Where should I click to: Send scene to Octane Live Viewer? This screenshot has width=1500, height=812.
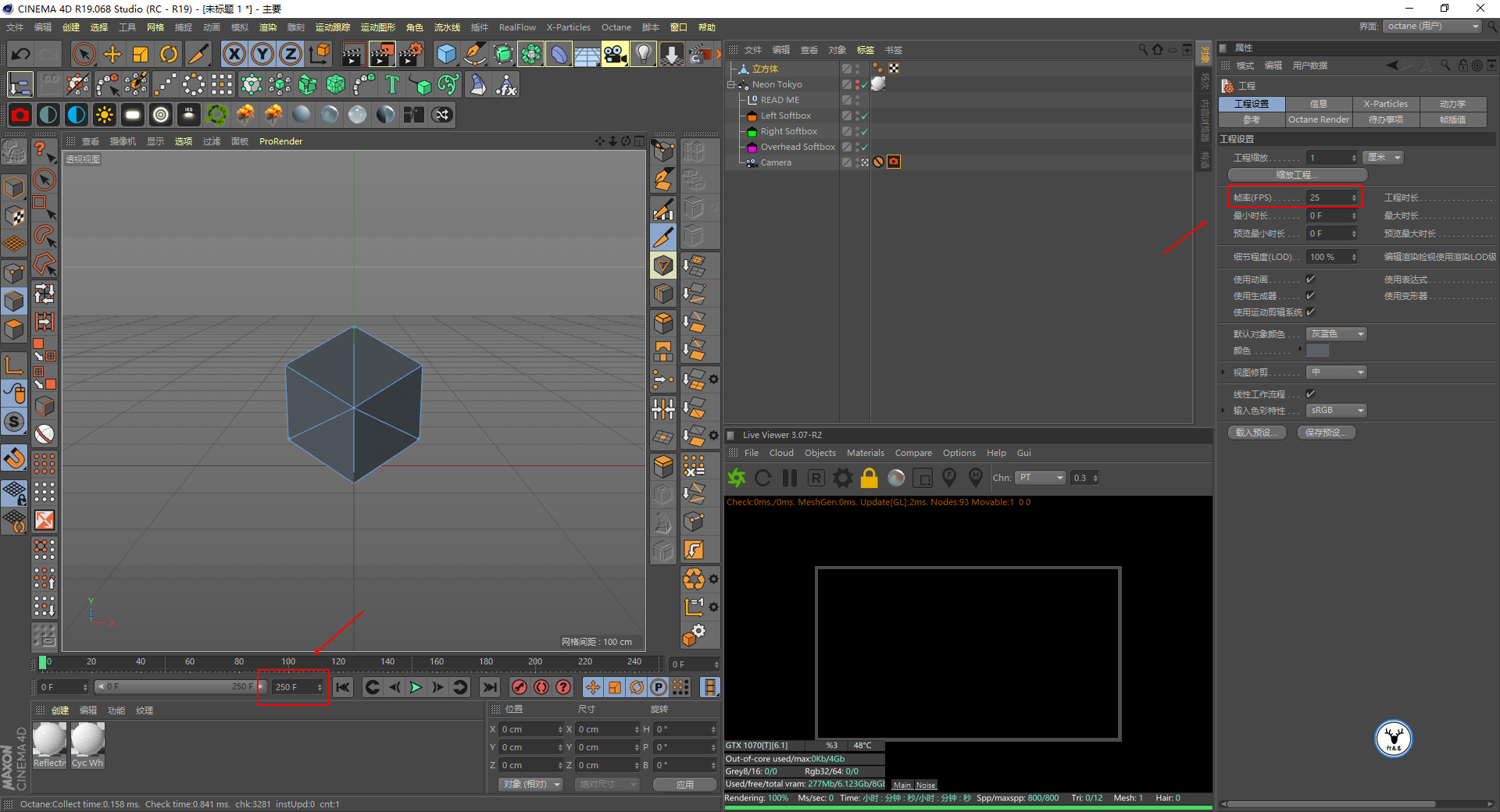click(736, 478)
